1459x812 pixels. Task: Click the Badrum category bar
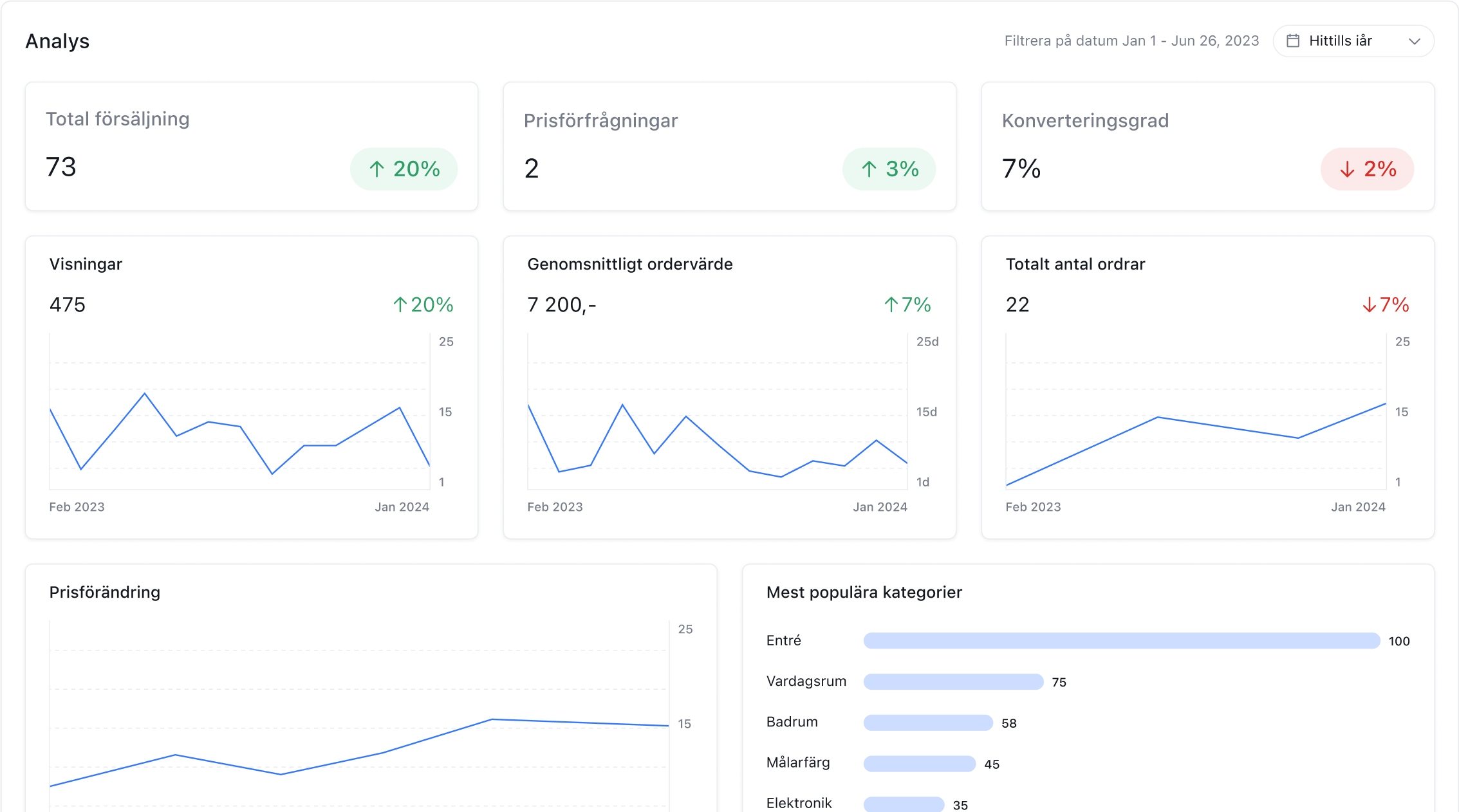click(927, 723)
